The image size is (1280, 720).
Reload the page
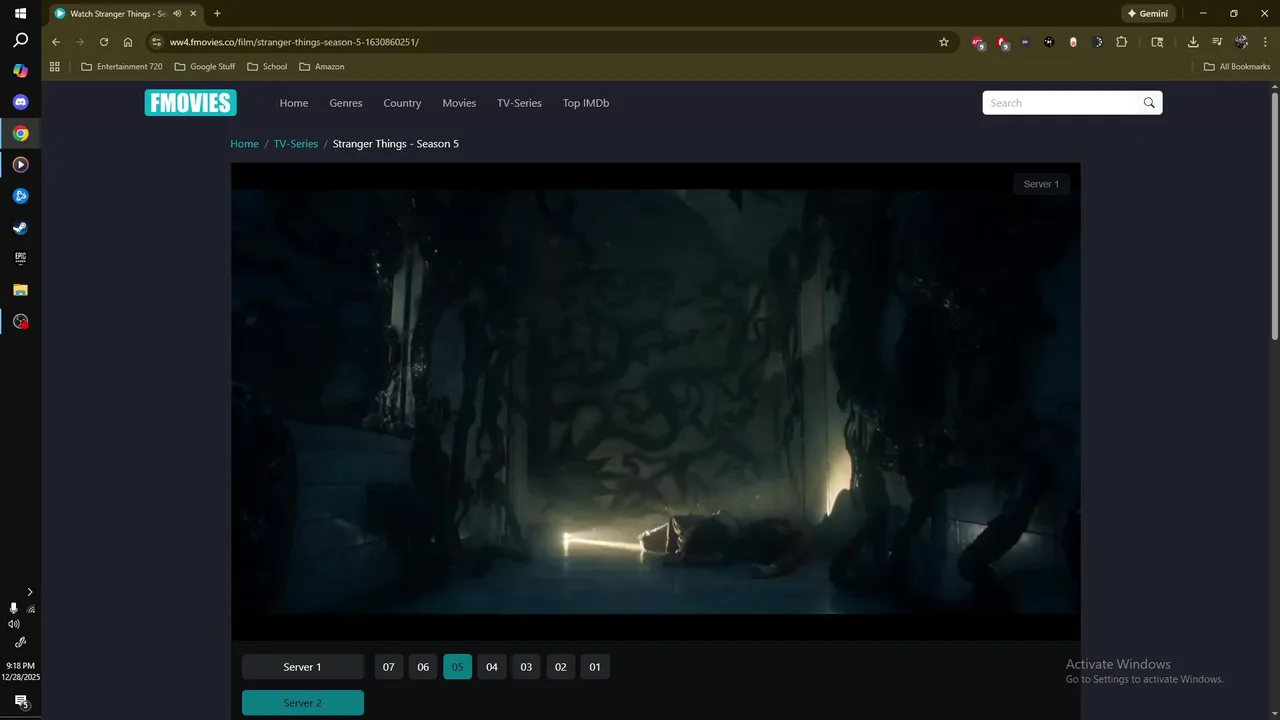[104, 42]
